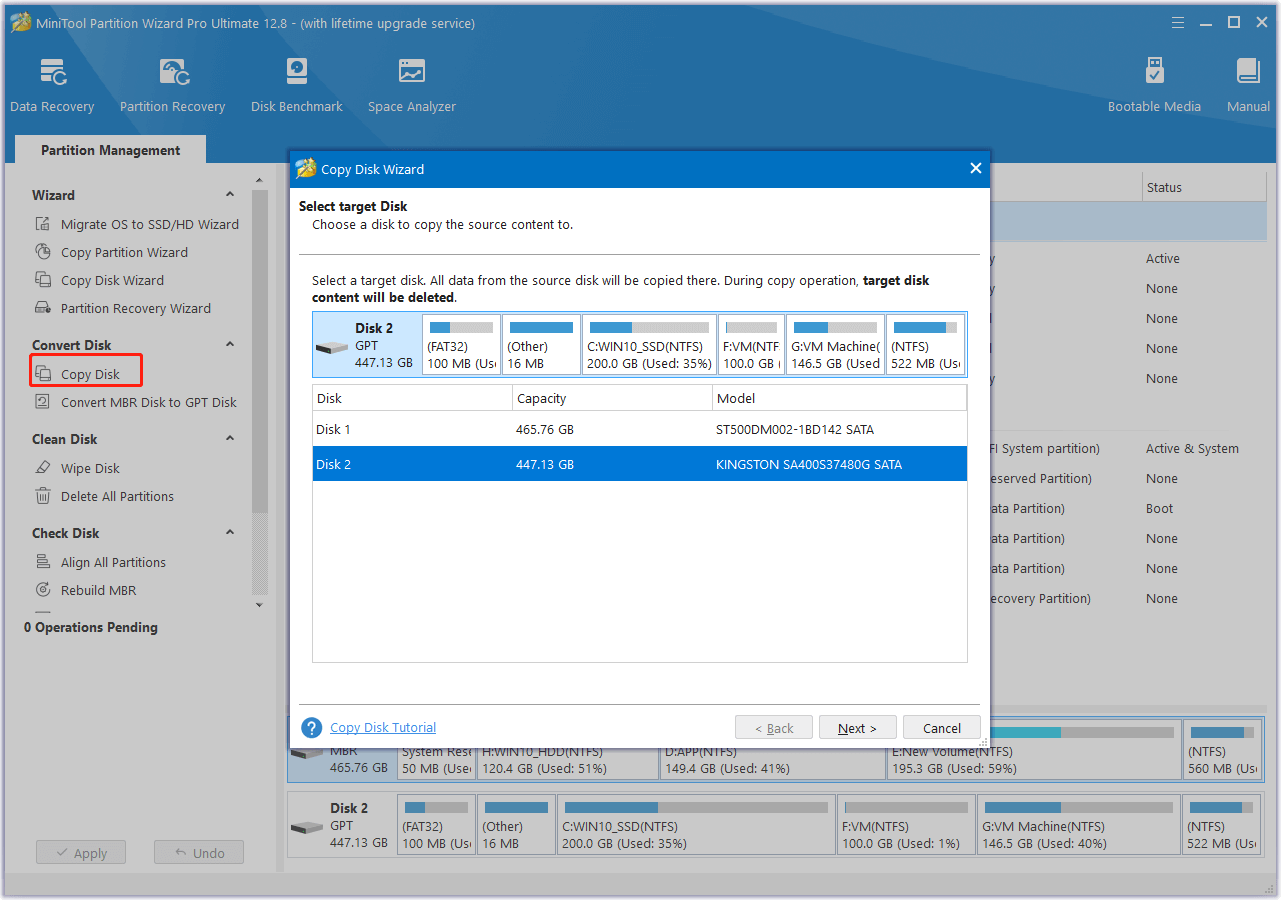Click Active & System status cell

pyautogui.click(x=1192, y=448)
